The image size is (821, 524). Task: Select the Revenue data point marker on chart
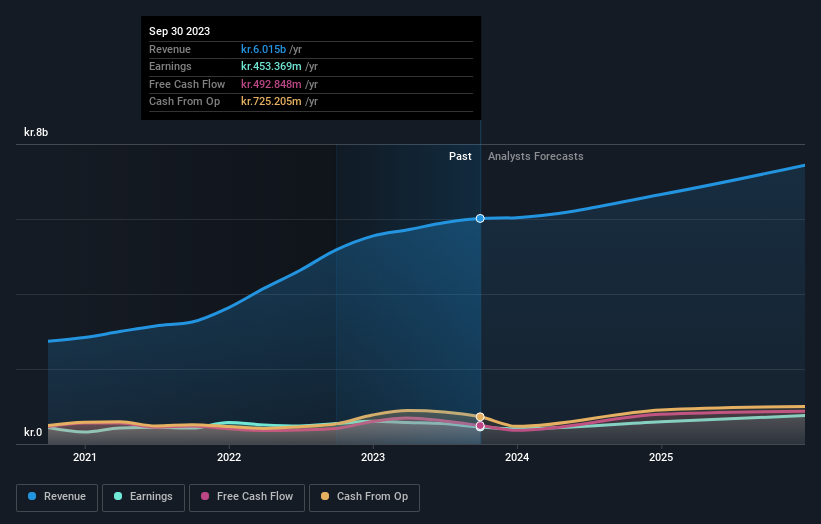pyautogui.click(x=480, y=218)
